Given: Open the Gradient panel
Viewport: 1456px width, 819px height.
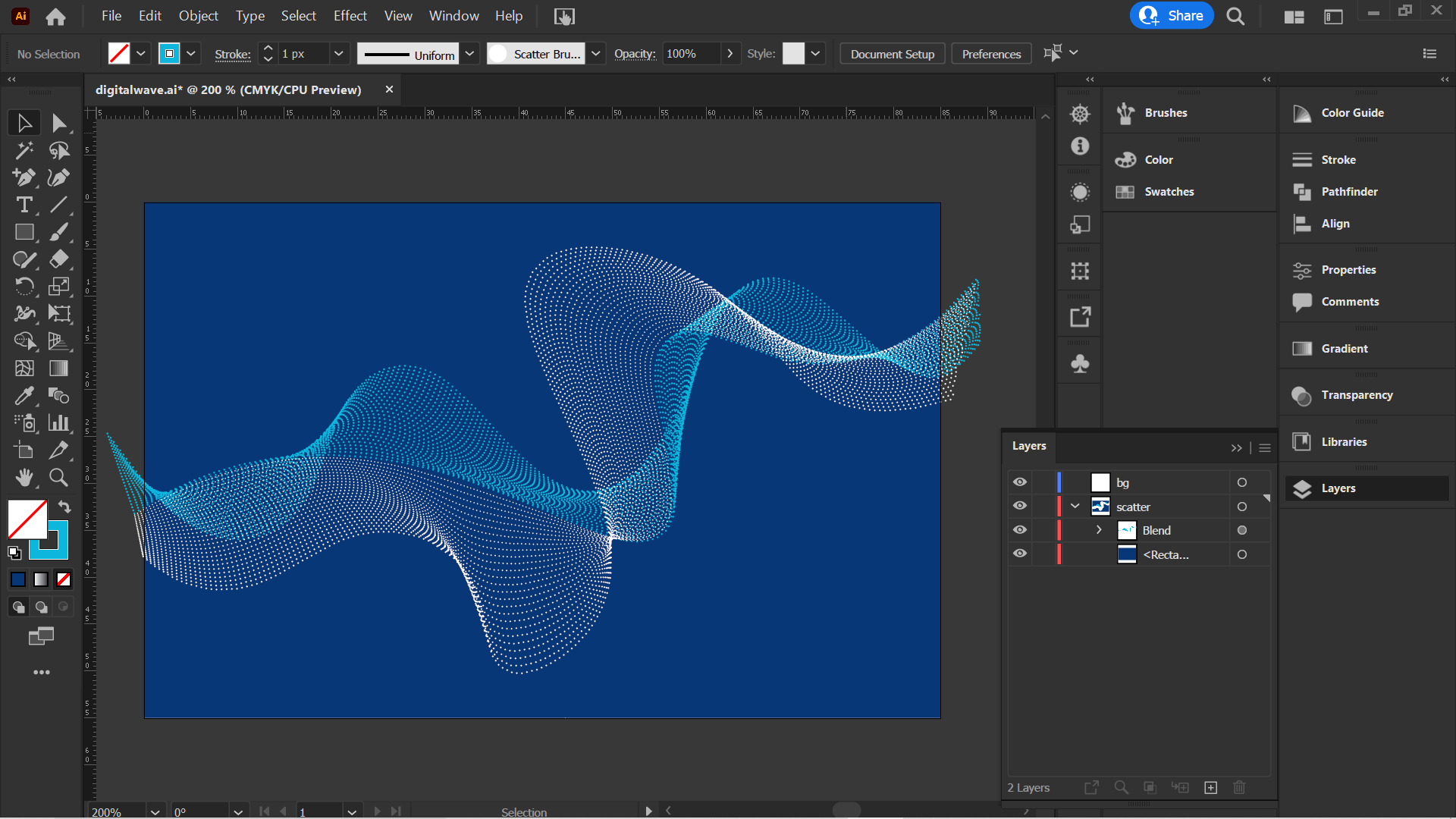Looking at the screenshot, I should pos(1342,348).
